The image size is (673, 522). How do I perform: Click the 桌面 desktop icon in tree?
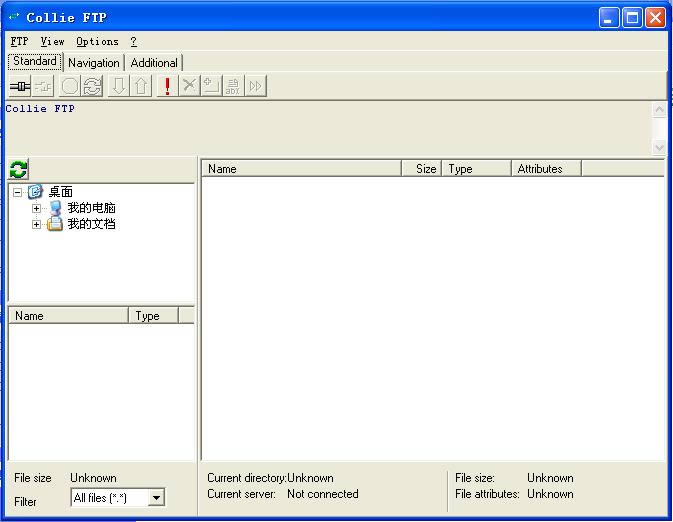(x=35, y=191)
